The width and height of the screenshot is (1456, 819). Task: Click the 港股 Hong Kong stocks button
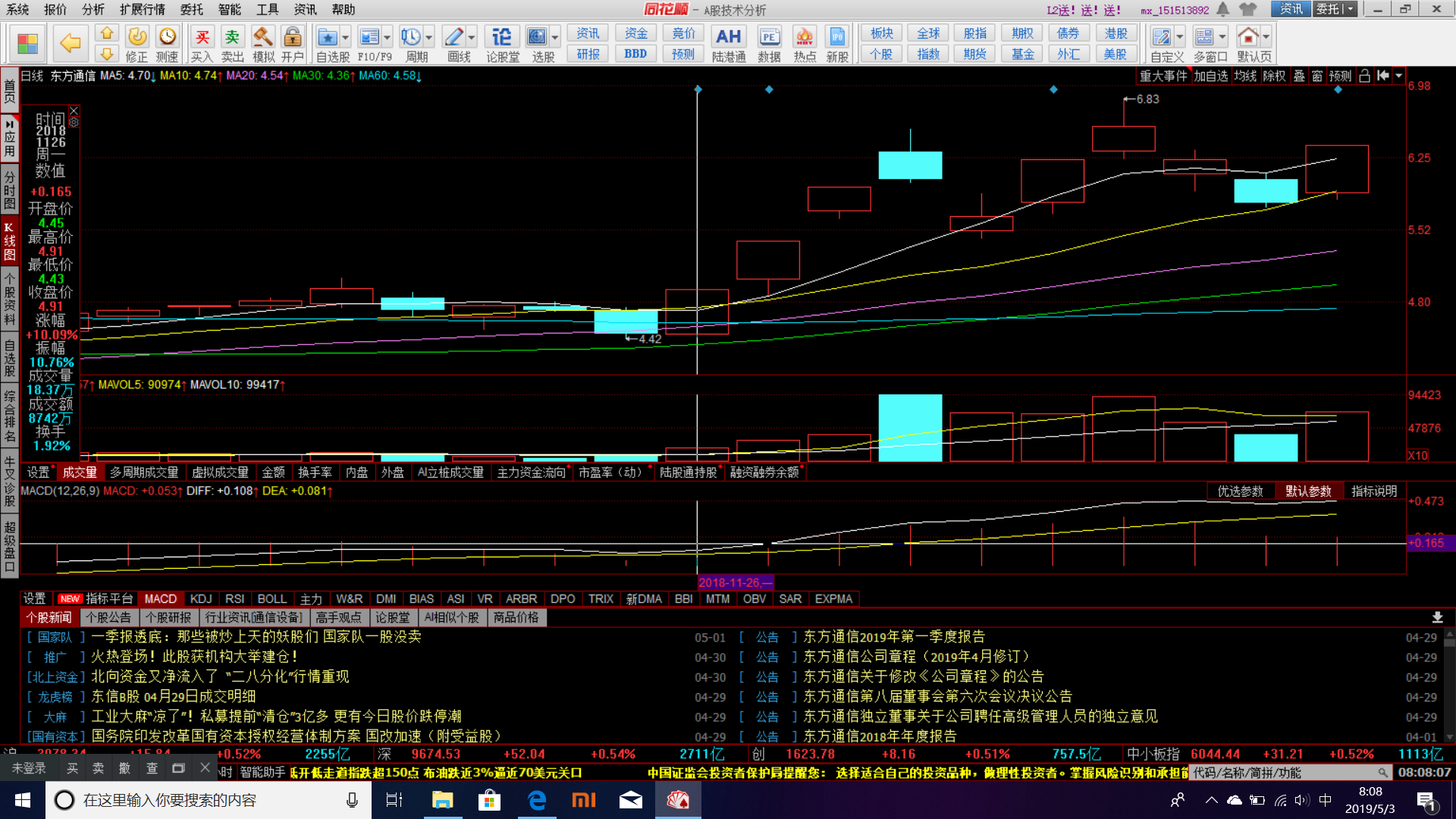pos(1116,33)
